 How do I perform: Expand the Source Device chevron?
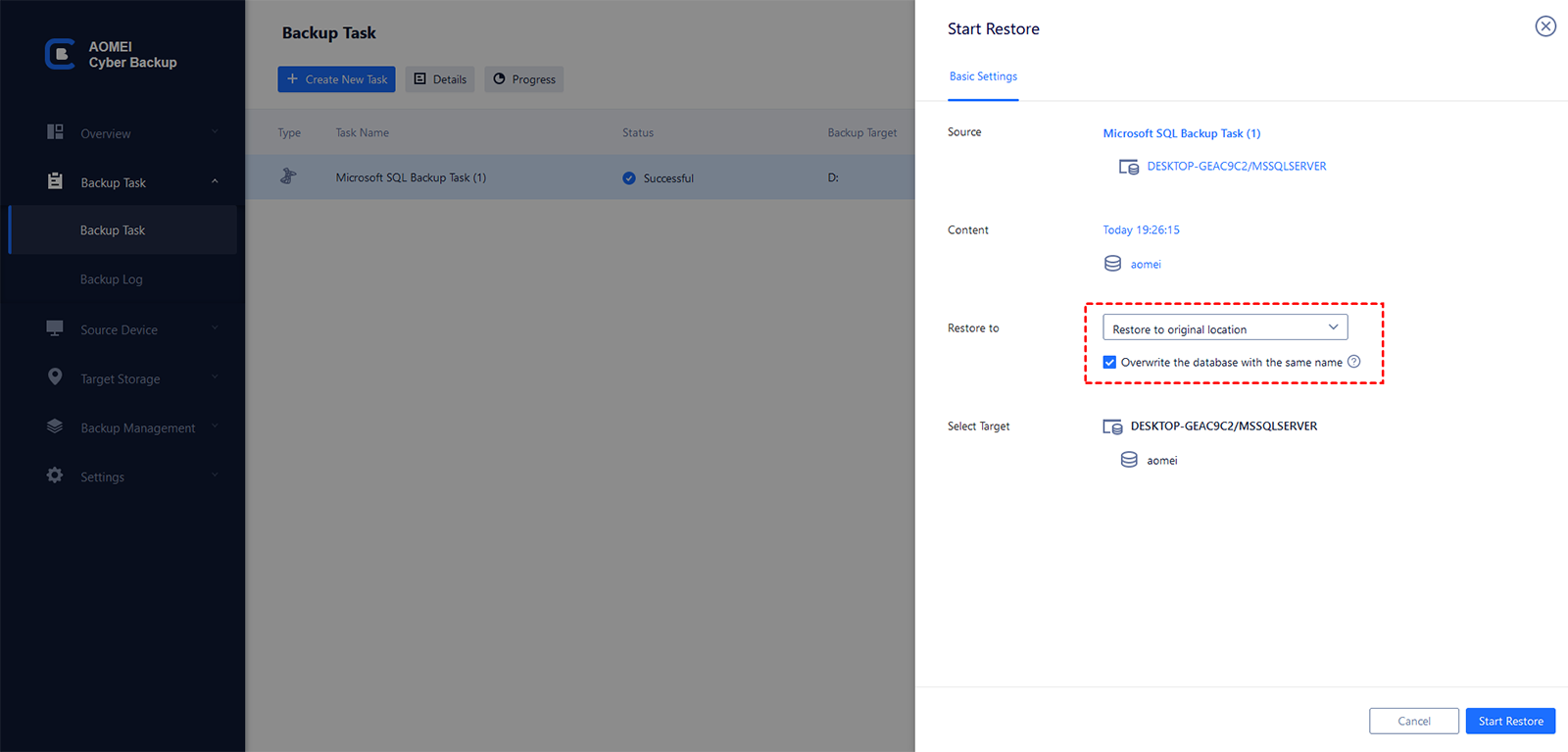pos(215,328)
